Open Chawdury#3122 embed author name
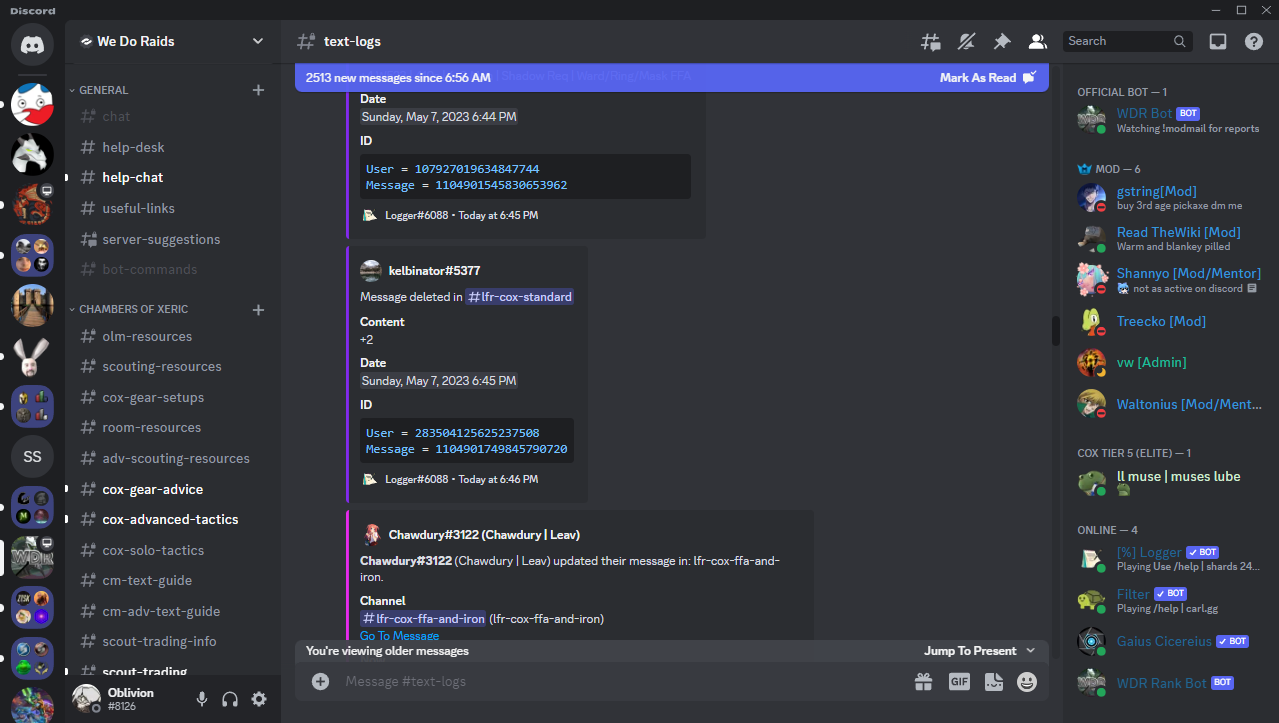The width and height of the screenshot is (1279, 723). [x=484, y=535]
